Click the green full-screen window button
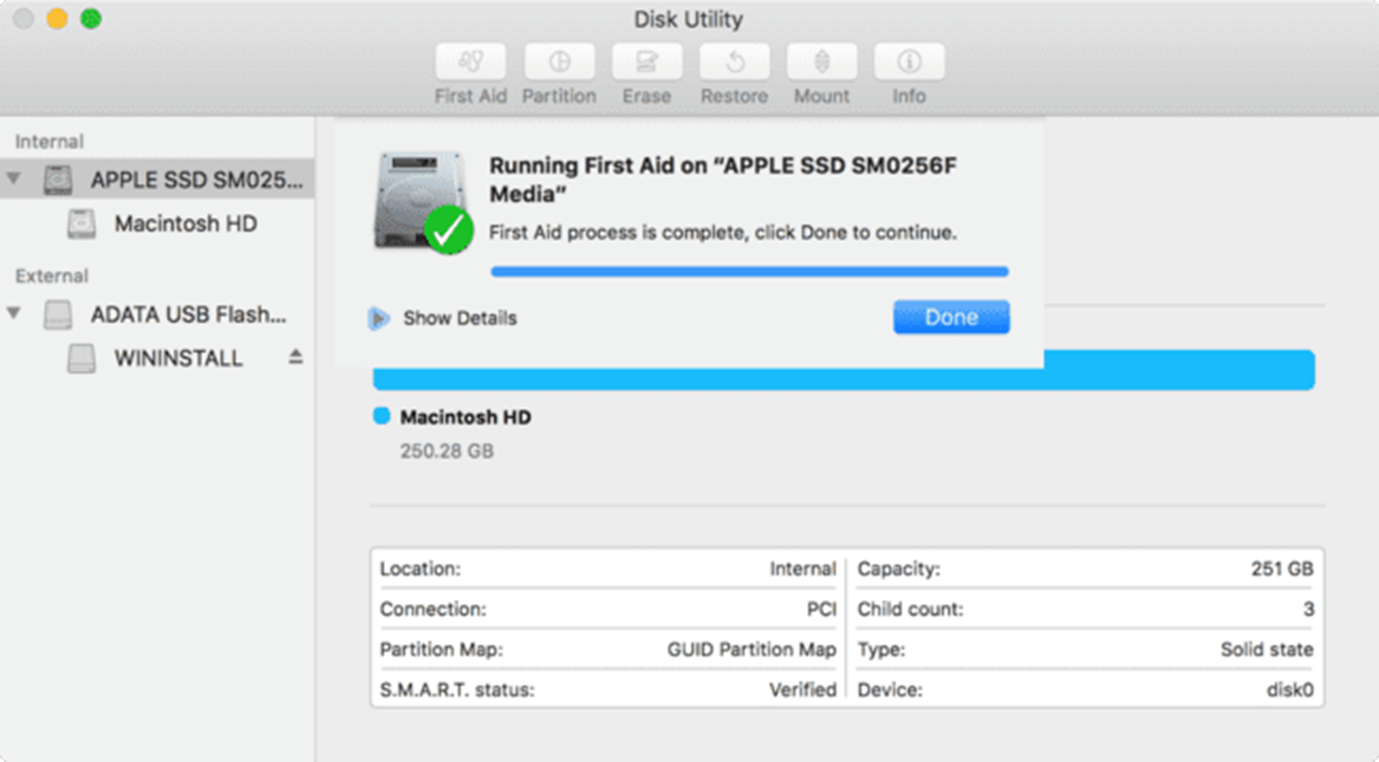This screenshot has height=762, width=1379. pos(91,18)
